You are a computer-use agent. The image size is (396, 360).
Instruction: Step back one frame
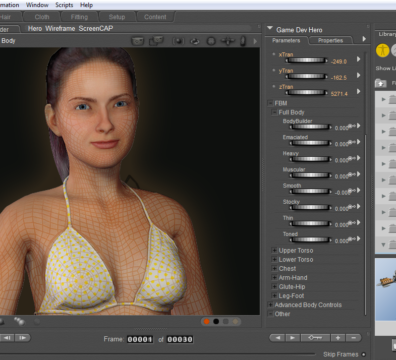[7, 338]
